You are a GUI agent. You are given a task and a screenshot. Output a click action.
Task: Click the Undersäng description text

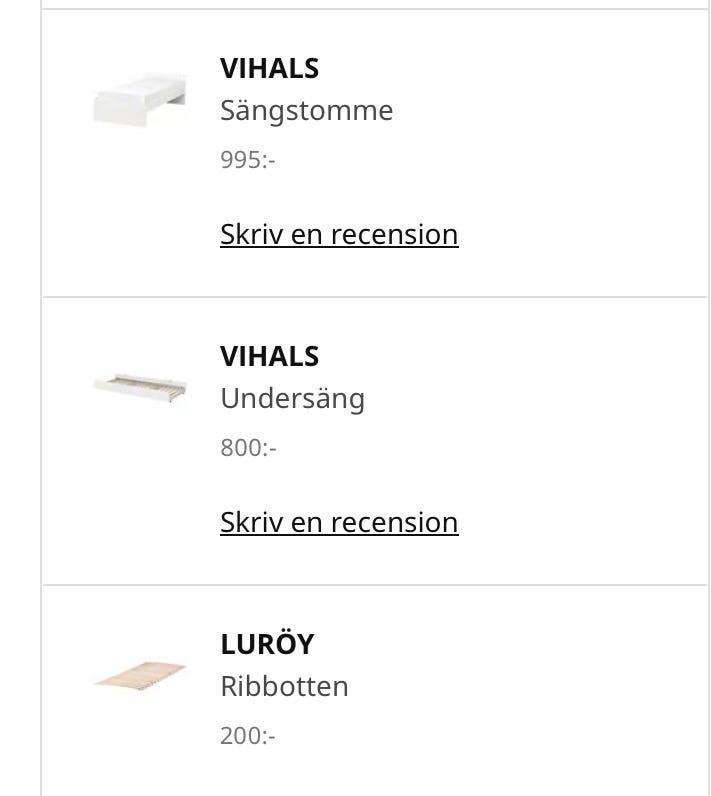point(292,398)
